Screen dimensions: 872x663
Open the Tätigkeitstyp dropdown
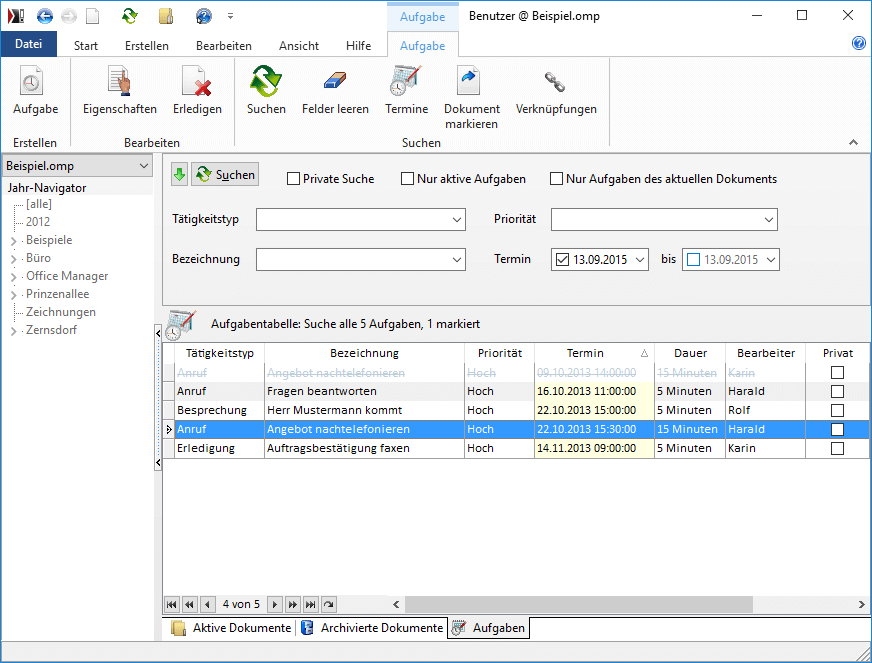click(x=457, y=220)
